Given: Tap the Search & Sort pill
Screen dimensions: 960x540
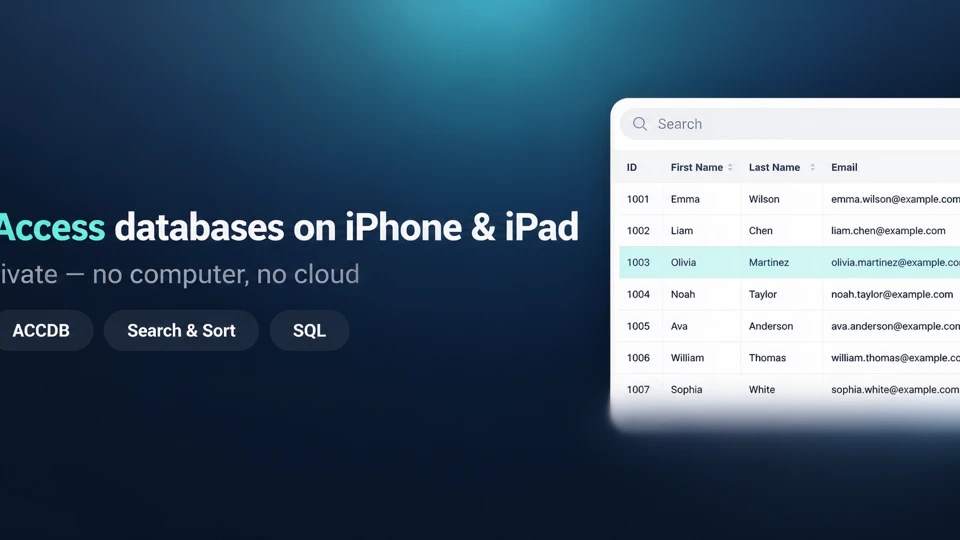Looking at the screenshot, I should (181, 331).
